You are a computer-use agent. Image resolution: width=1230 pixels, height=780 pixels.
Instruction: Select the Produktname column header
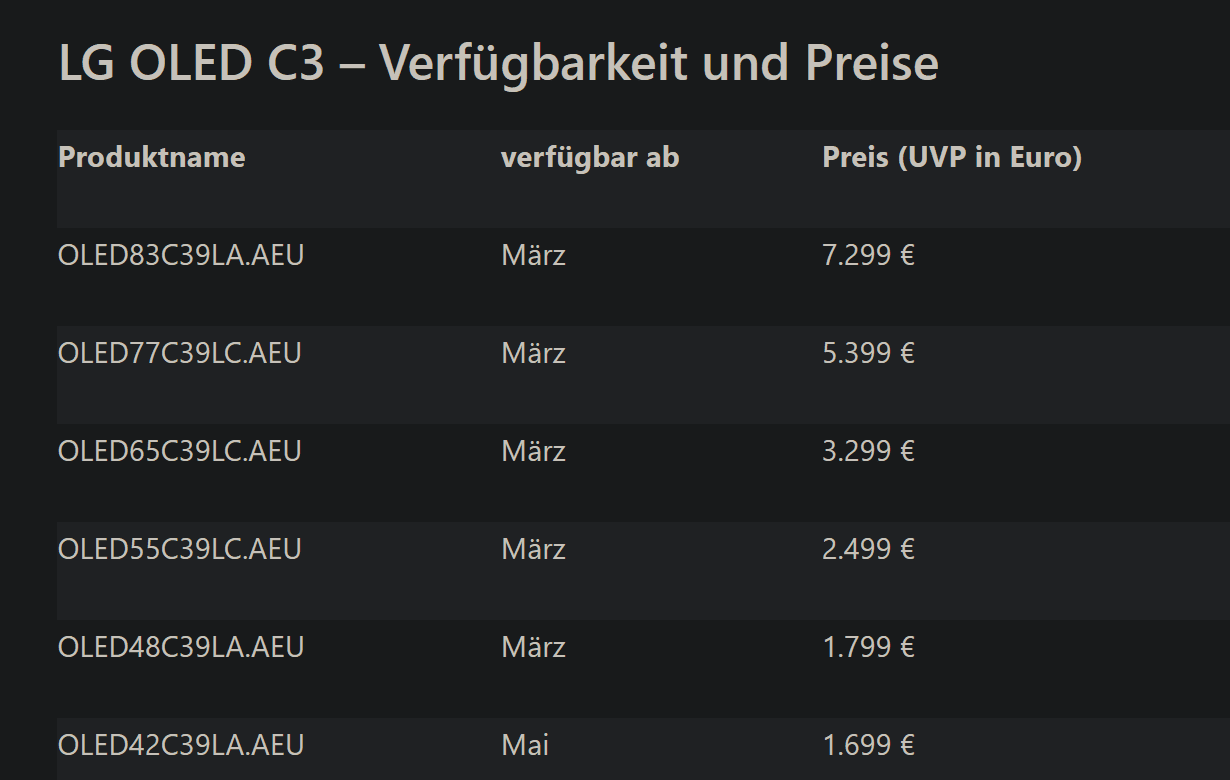(x=152, y=157)
